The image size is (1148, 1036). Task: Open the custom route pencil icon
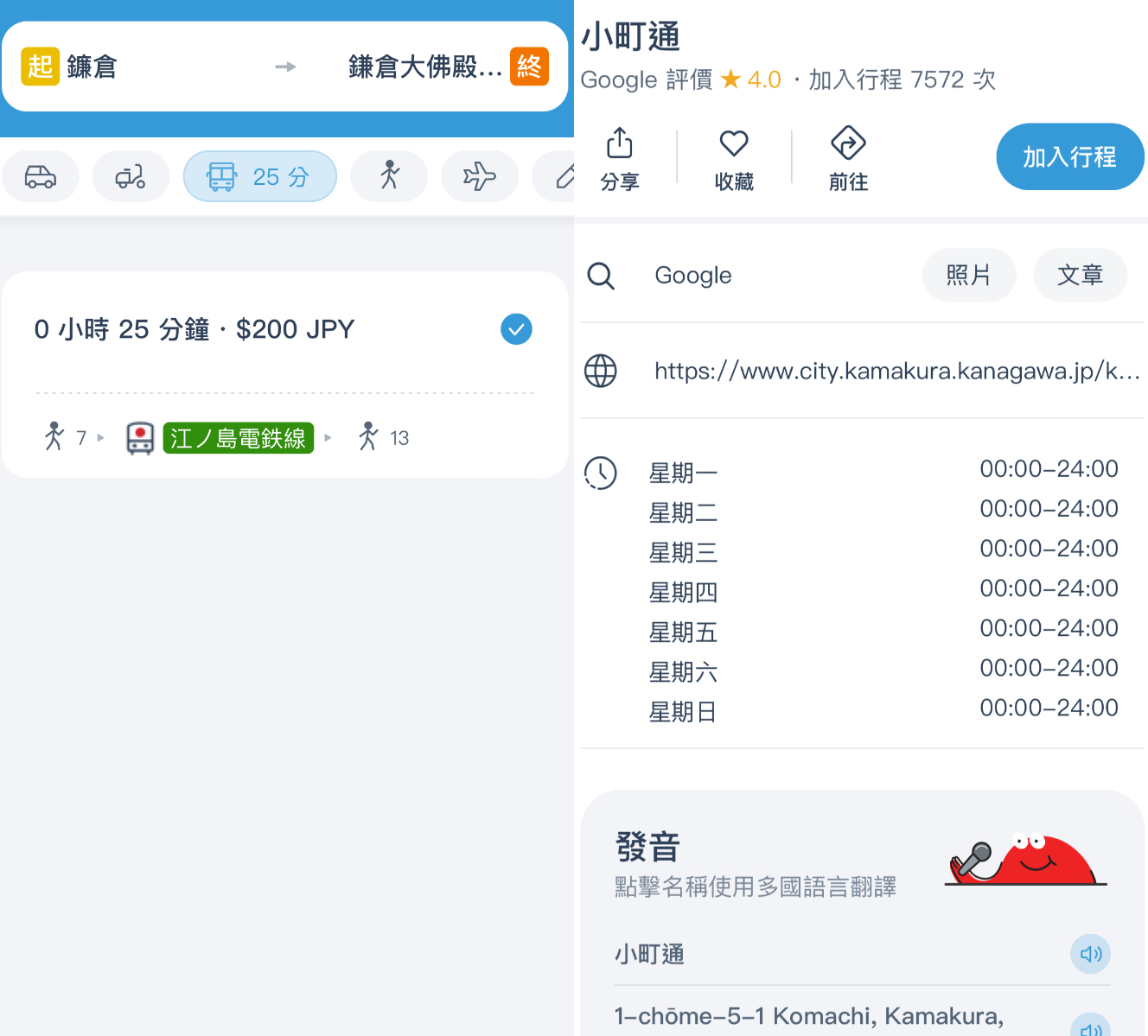tap(564, 176)
